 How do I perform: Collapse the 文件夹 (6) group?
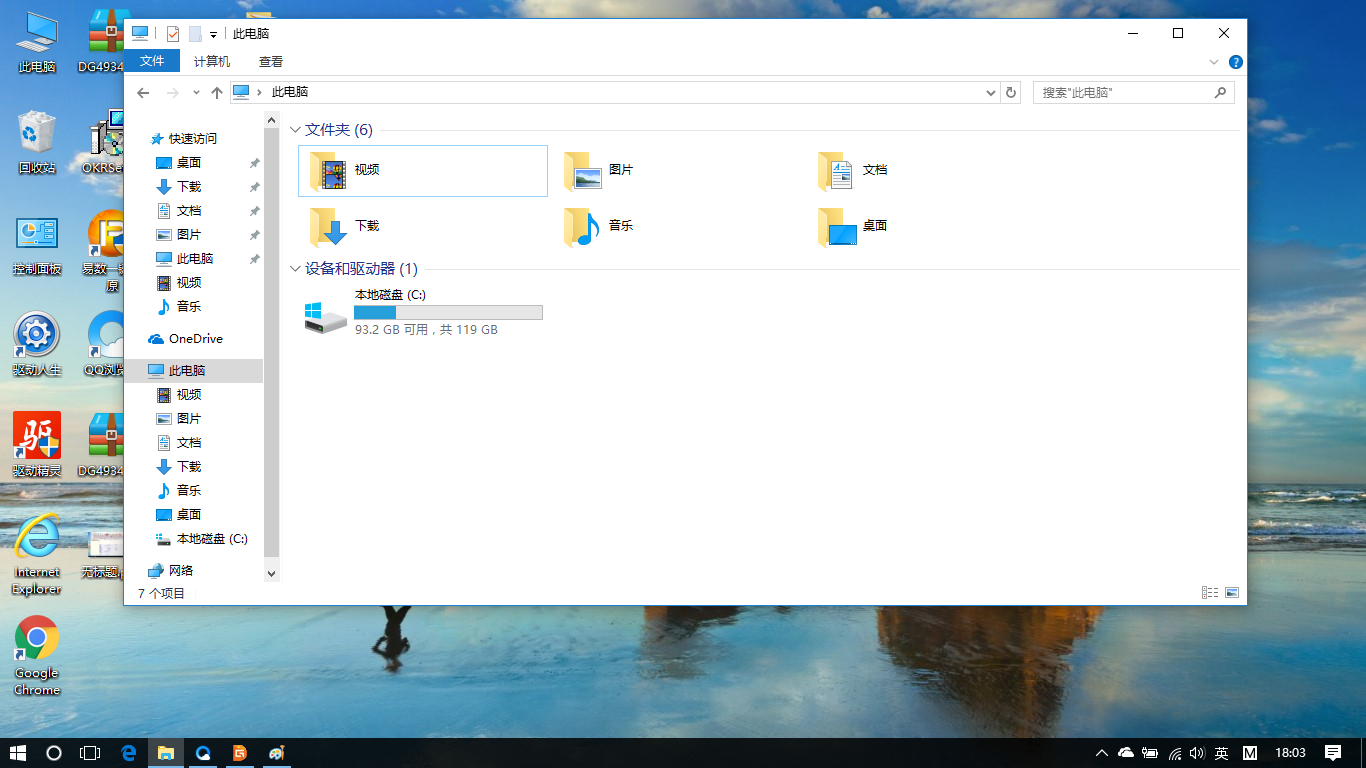(x=295, y=130)
